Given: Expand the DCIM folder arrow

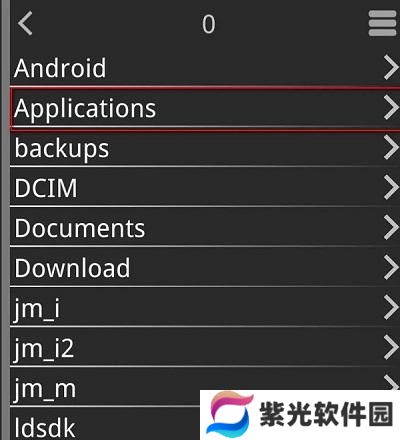Looking at the screenshot, I should click(x=391, y=187).
